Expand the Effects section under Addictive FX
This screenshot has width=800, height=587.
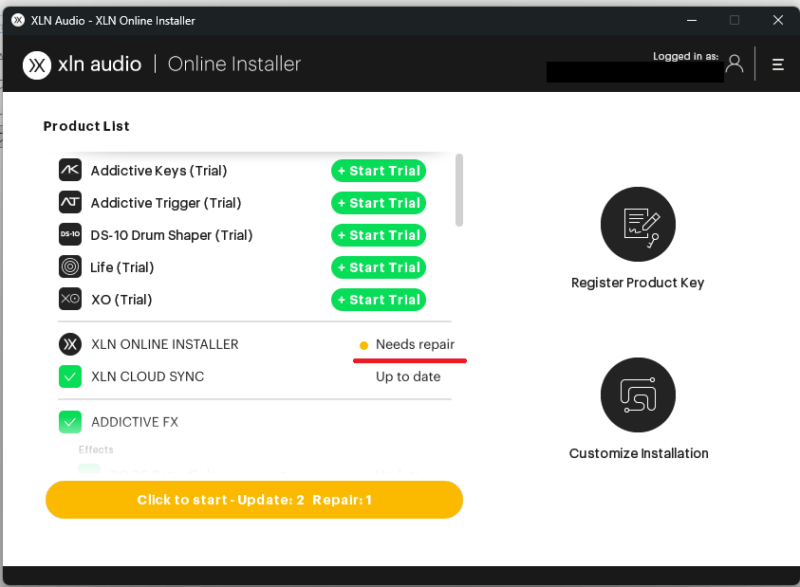(95, 450)
